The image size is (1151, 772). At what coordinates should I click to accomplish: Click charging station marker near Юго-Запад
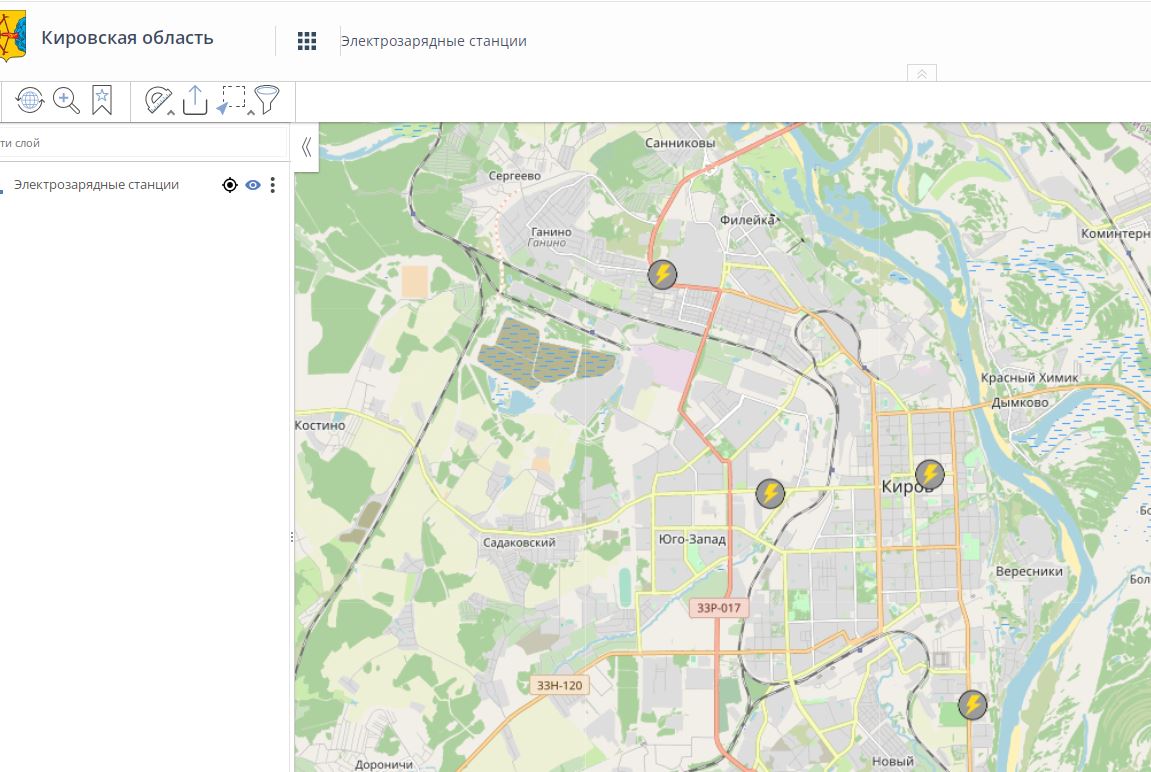click(770, 493)
